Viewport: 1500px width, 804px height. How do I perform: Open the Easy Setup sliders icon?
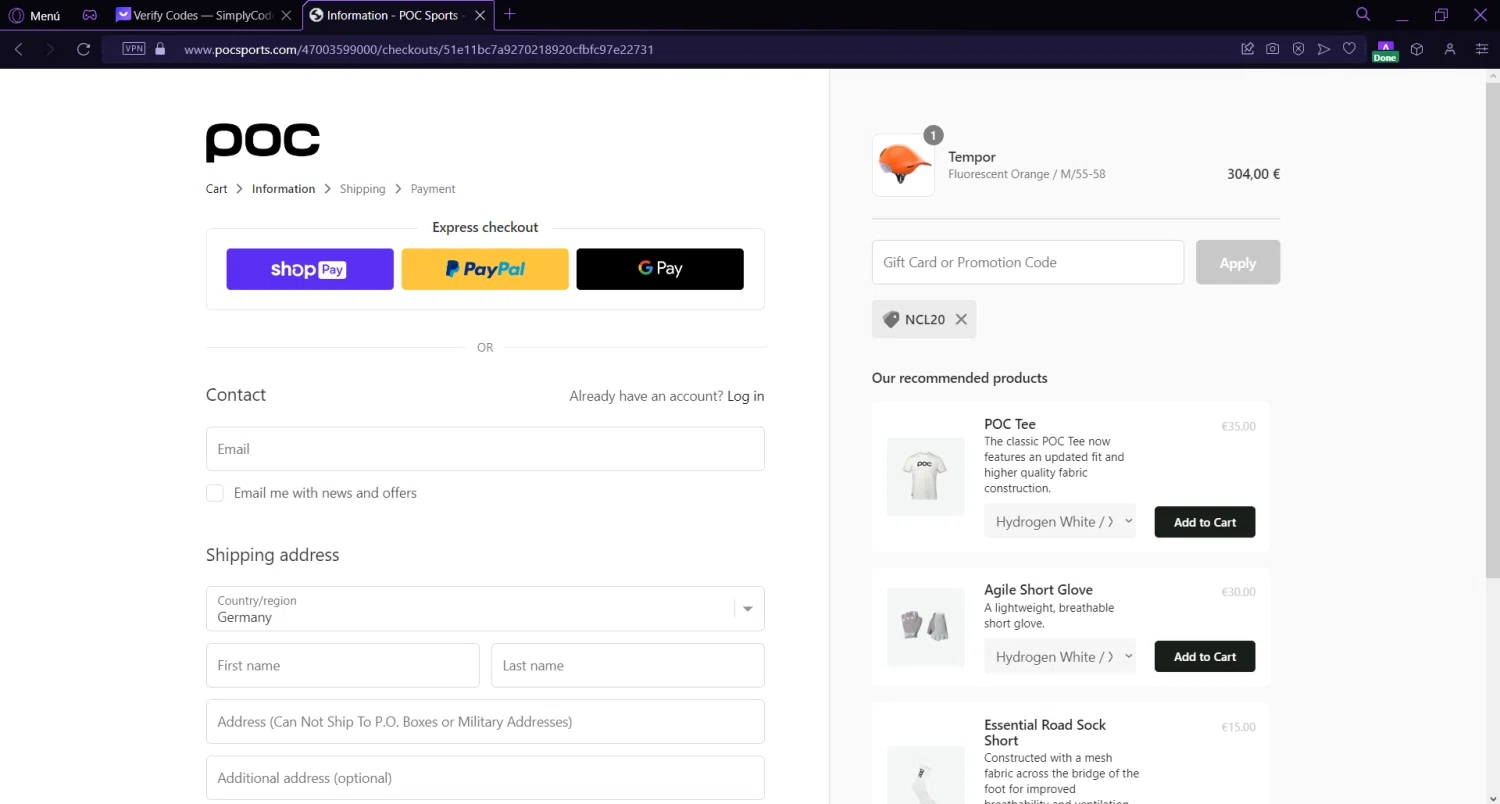click(1482, 49)
